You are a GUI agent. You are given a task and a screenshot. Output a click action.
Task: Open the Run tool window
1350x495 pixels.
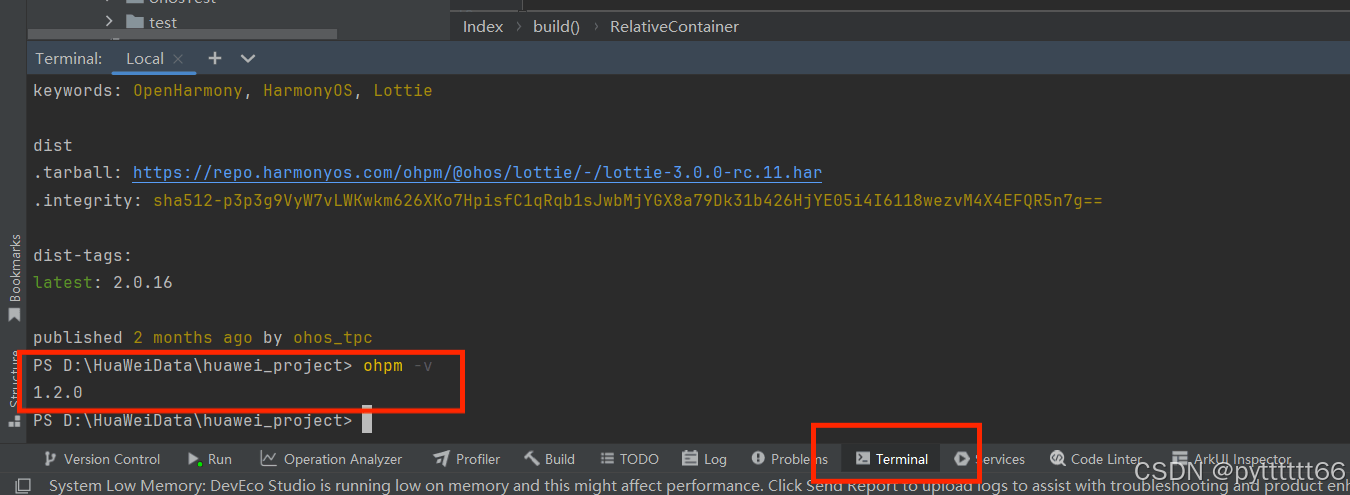point(209,459)
